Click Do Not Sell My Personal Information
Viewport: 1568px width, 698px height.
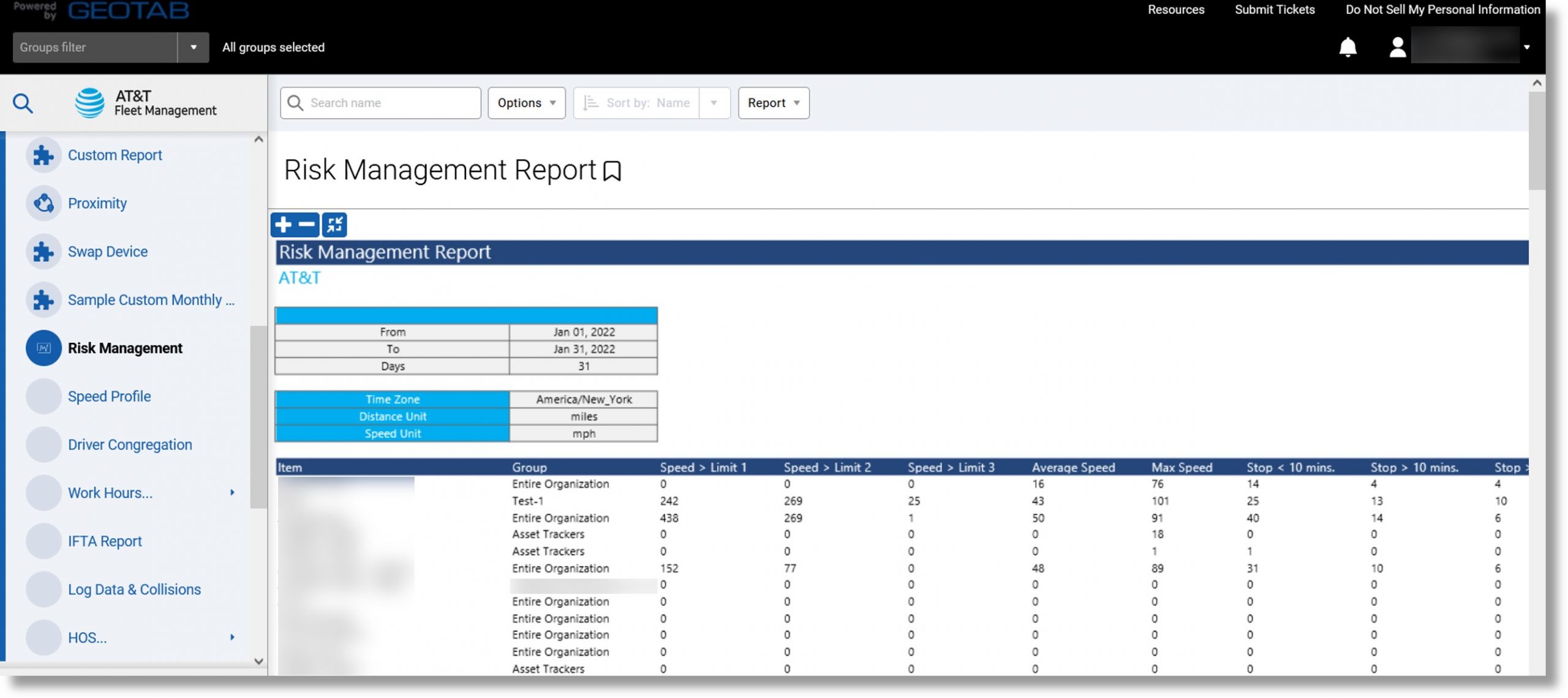pyautogui.click(x=1442, y=10)
